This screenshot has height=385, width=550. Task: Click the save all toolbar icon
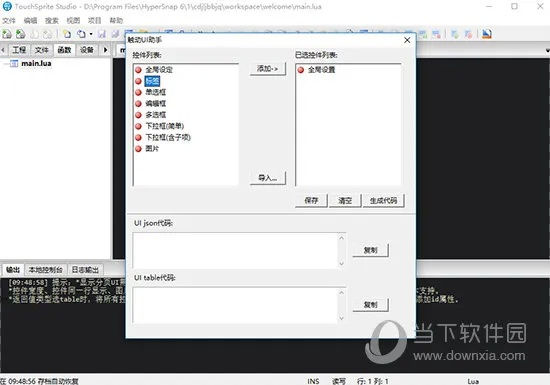pyautogui.click(x=115, y=34)
